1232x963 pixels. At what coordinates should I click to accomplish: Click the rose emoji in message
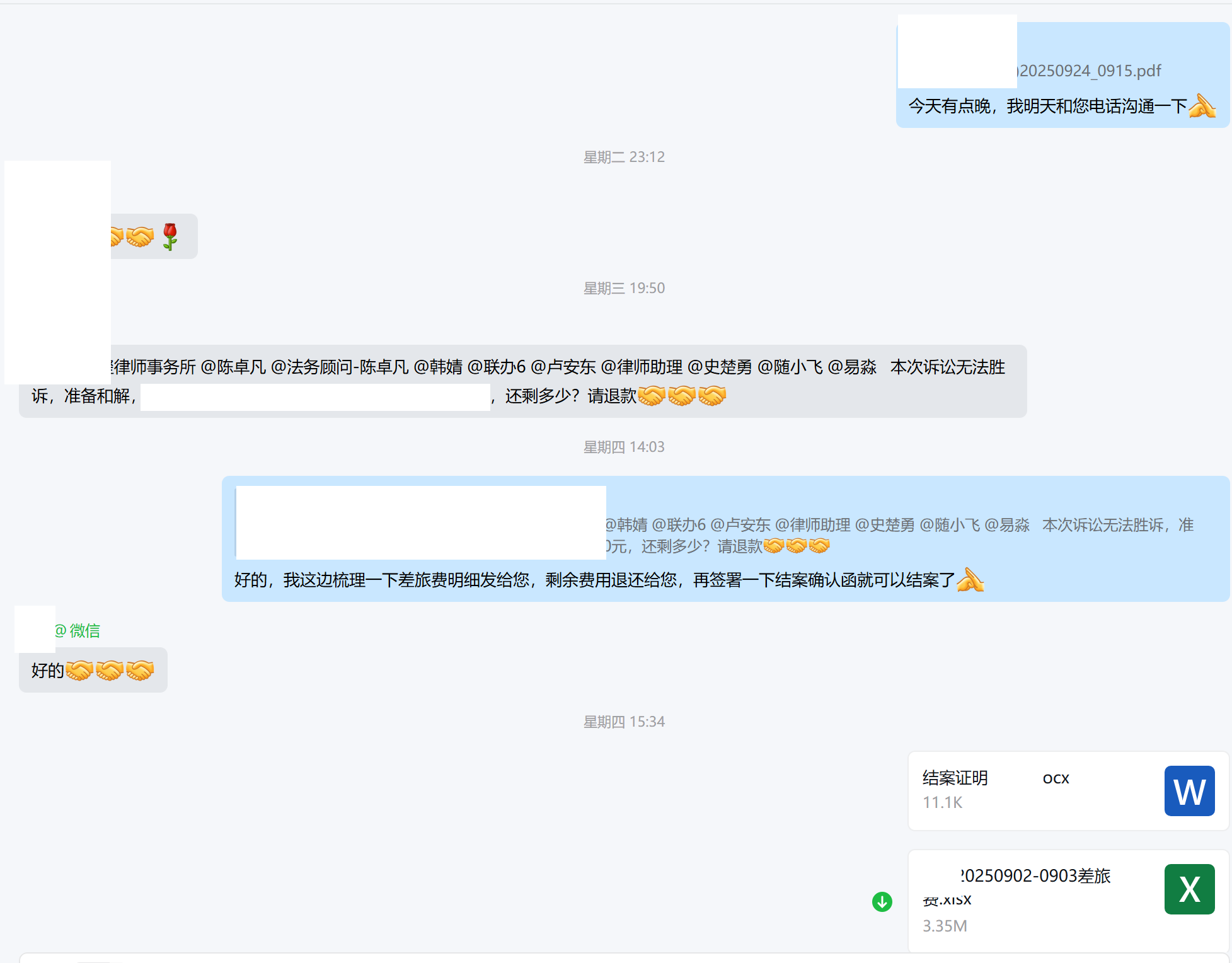tap(170, 237)
